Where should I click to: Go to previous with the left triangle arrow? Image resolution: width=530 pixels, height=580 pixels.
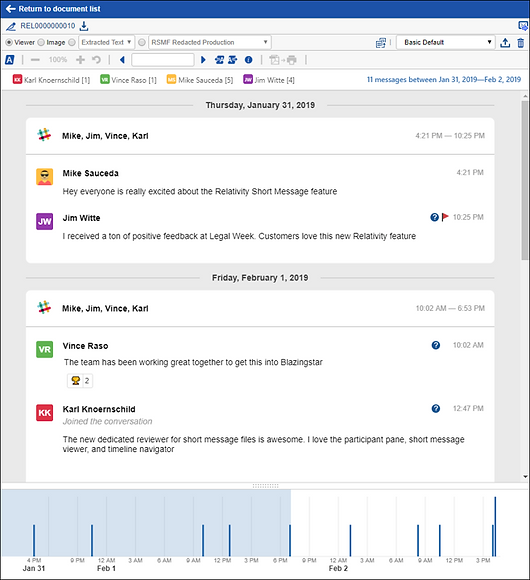pyautogui.click(x=122, y=60)
